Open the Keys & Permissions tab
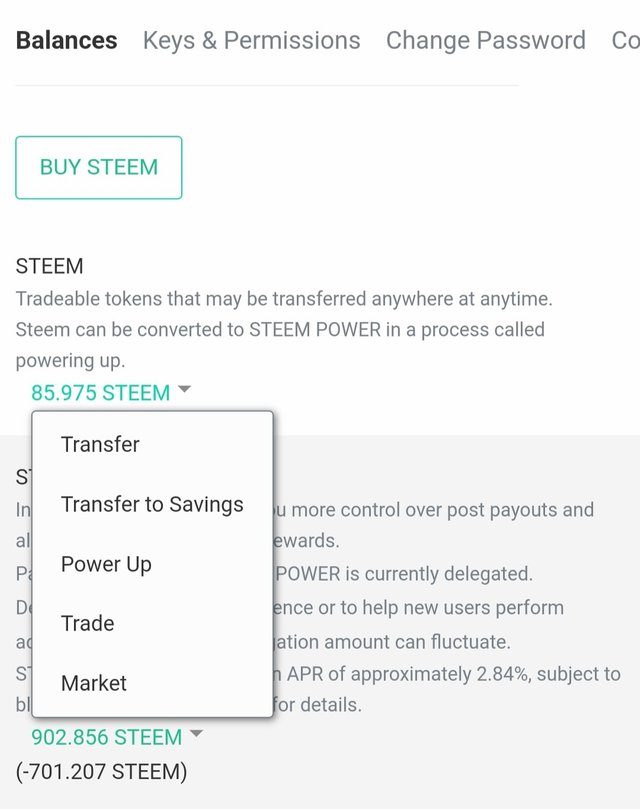The height and width of the screenshot is (809, 640). point(251,41)
